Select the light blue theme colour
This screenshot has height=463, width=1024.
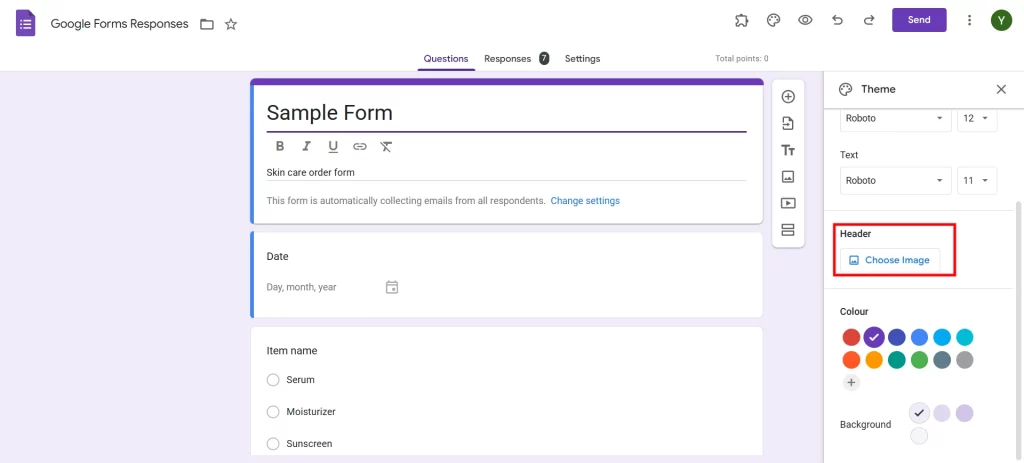tap(942, 338)
